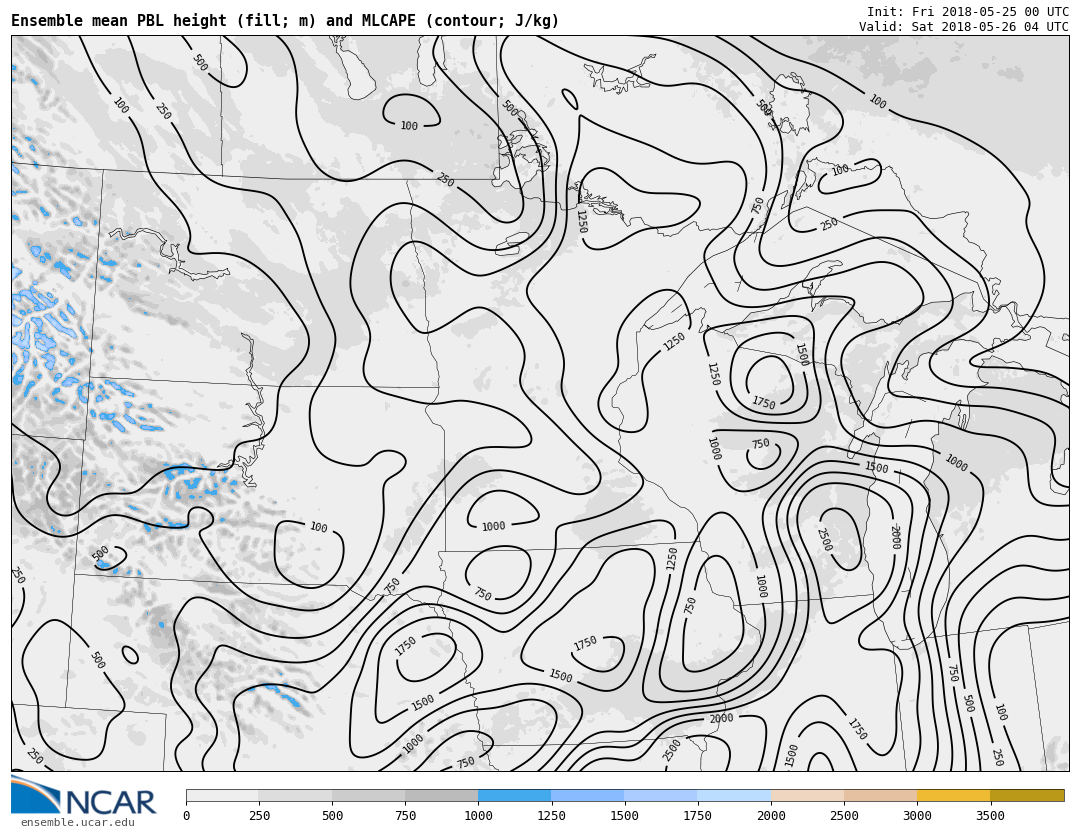Viewport: 1080px width, 834px height.
Task: Pick the 2500–3000 tan colorbar swatch
Action: pyautogui.click(x=881, y=795)
